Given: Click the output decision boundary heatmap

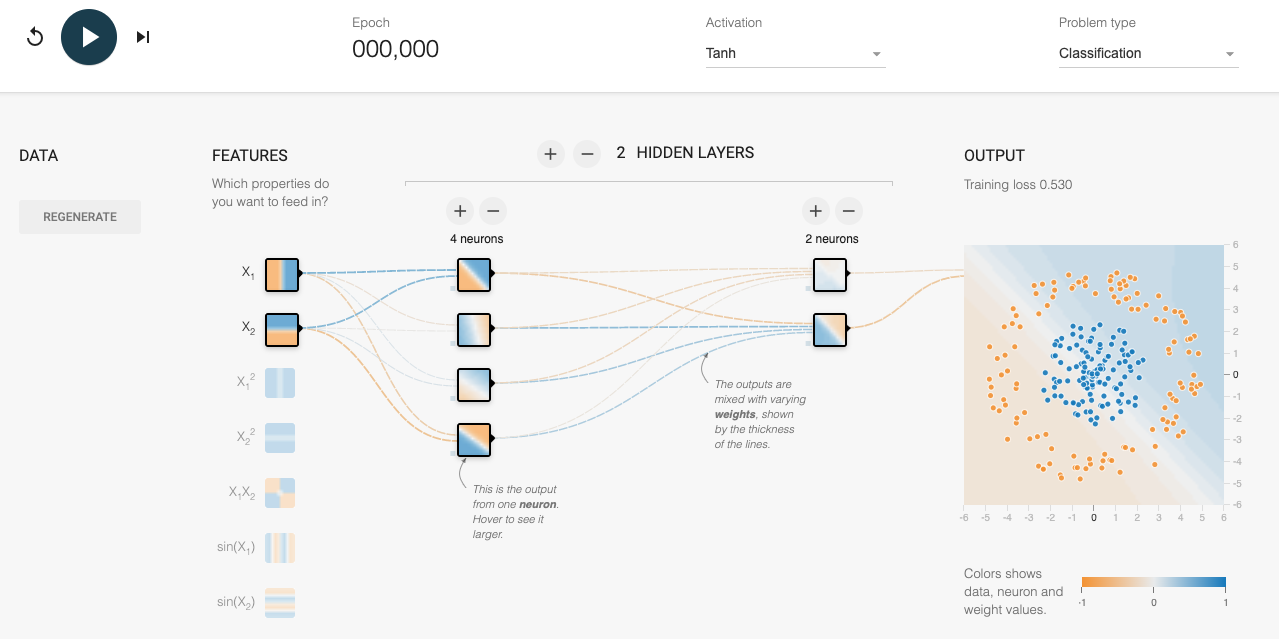Looking at the screenshot, I should pos(1094,374).
